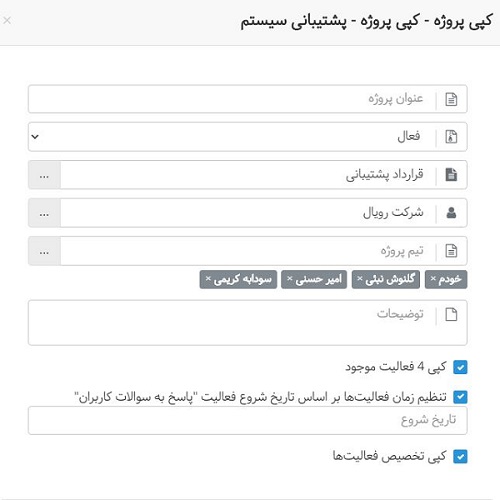
Task: Click the خودم team tag
Action: pyautogui.click(x=446, y=279)
